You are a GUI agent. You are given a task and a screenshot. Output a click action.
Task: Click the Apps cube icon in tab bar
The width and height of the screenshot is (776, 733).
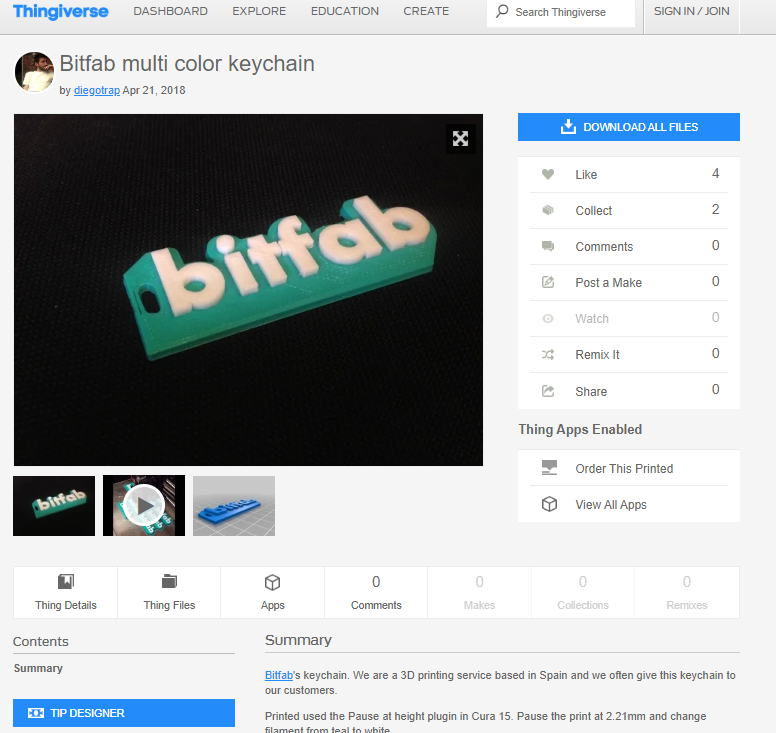click(x=272, y=583)
